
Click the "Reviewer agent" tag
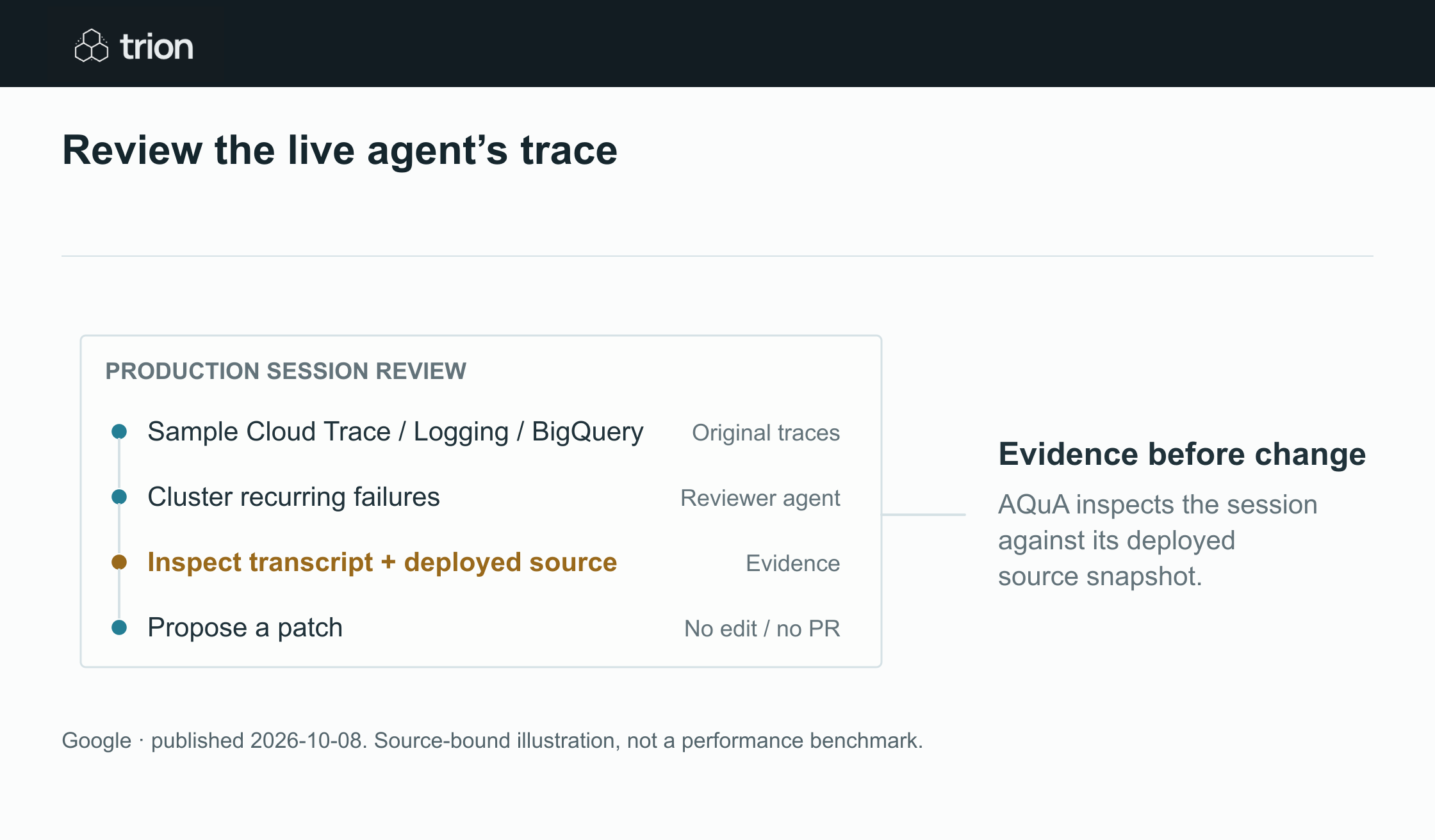pyautogui.click(x=760, y=498)
